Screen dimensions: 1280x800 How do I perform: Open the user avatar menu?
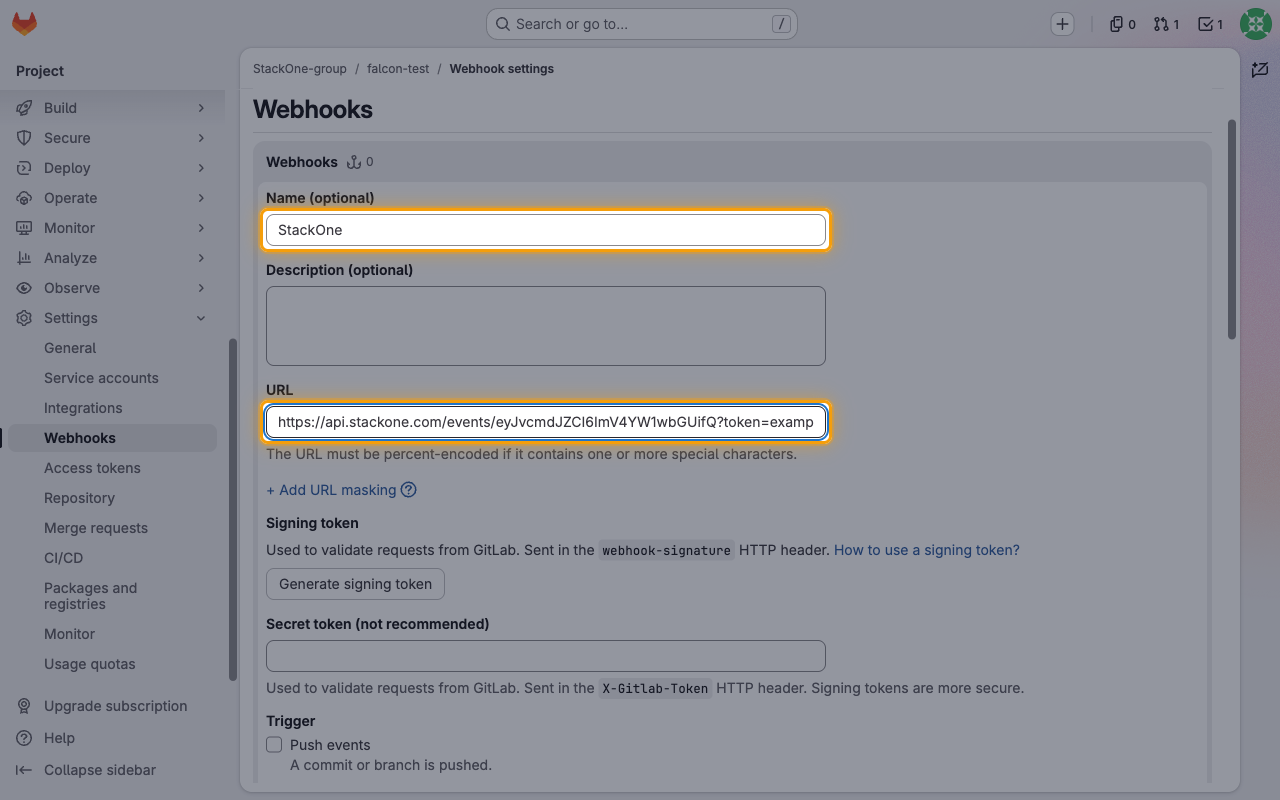[1256, 24]
